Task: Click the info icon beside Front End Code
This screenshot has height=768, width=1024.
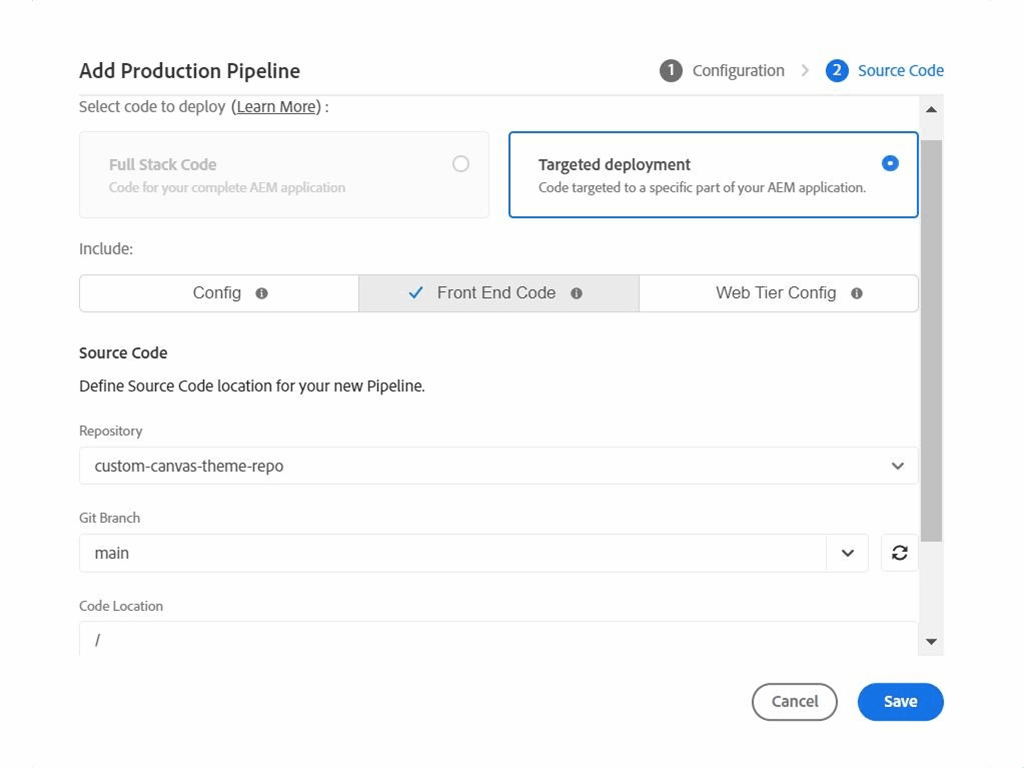Action: coord(576,294)
